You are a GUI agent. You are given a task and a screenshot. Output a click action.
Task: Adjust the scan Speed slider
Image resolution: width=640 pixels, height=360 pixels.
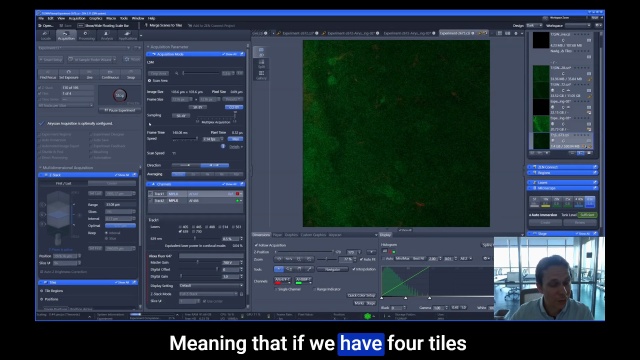[x=186, y=139]
